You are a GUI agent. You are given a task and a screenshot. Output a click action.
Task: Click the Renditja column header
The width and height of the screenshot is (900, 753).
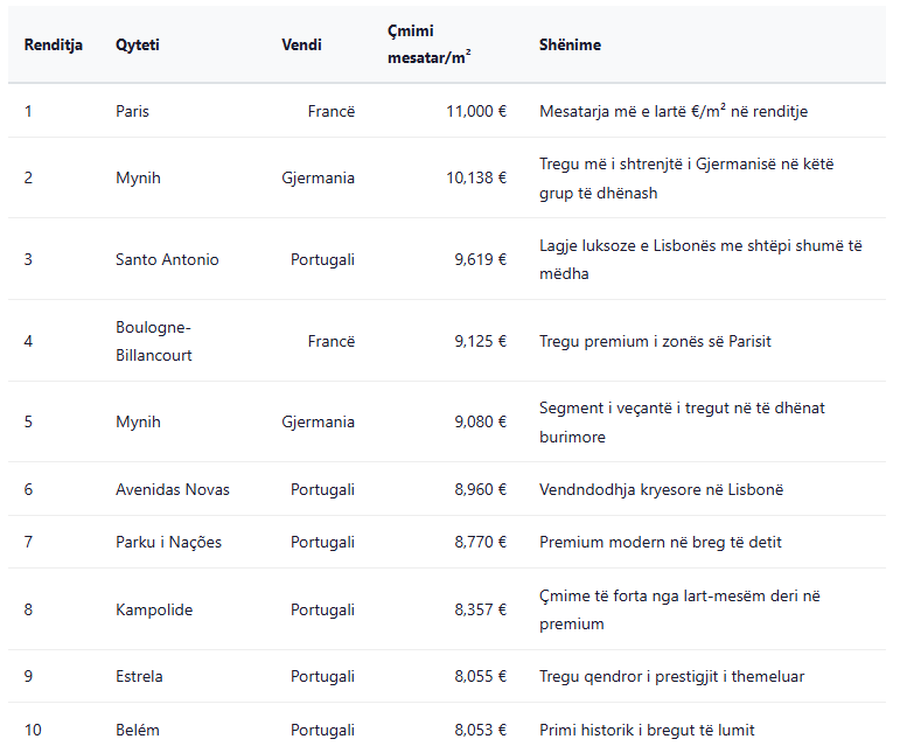[x=53, y=45]
